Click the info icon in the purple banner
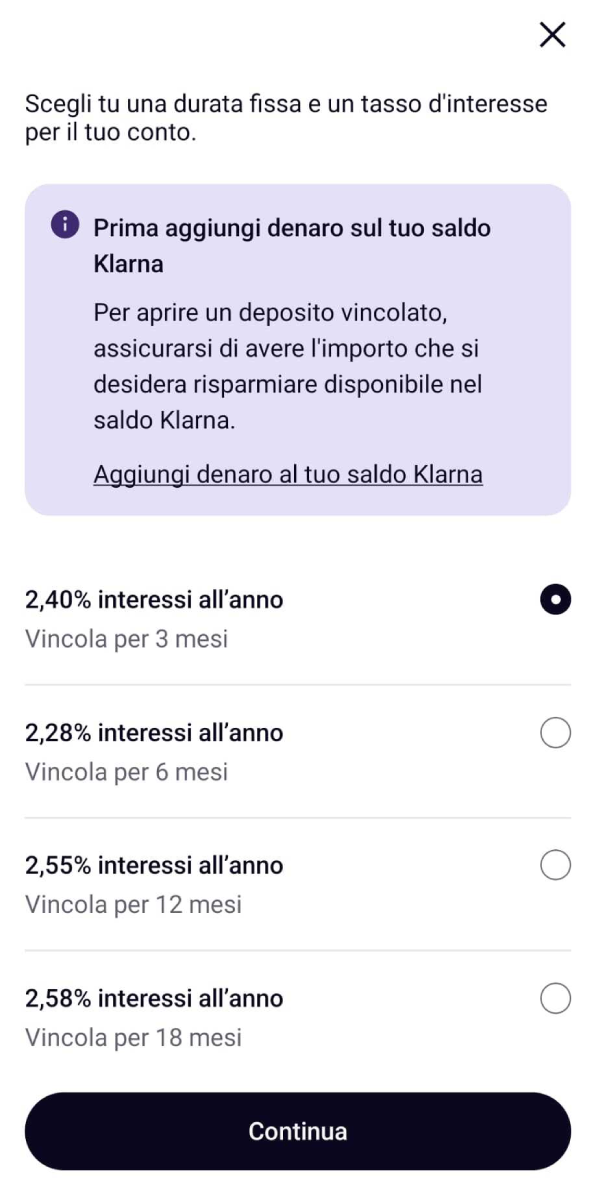The width and height of the screenshot is (596, 1200). click(64, 224)
